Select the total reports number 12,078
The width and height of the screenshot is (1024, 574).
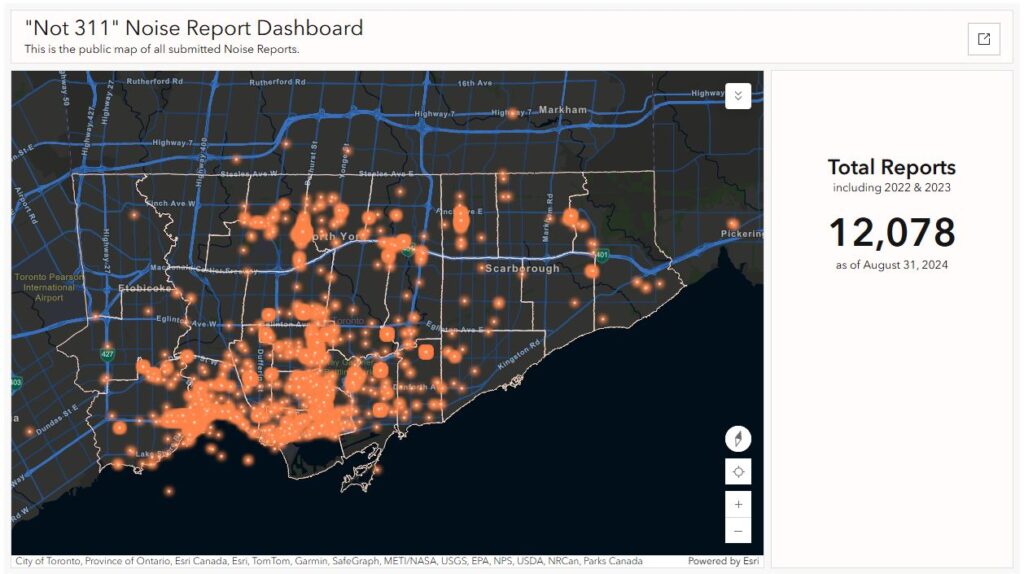(x=891, y=232)
